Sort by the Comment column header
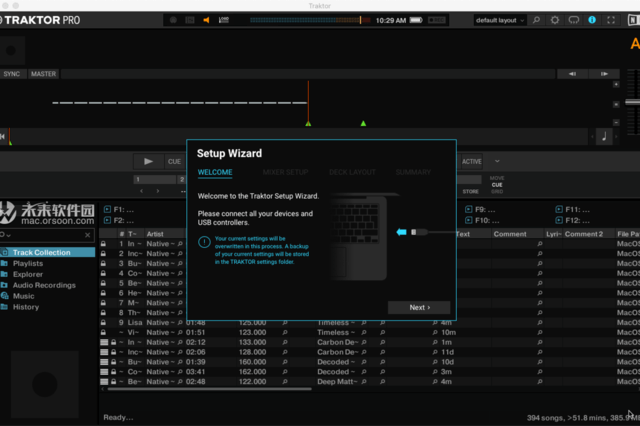Viewport: 640px width, 426px height. (510, 234)
